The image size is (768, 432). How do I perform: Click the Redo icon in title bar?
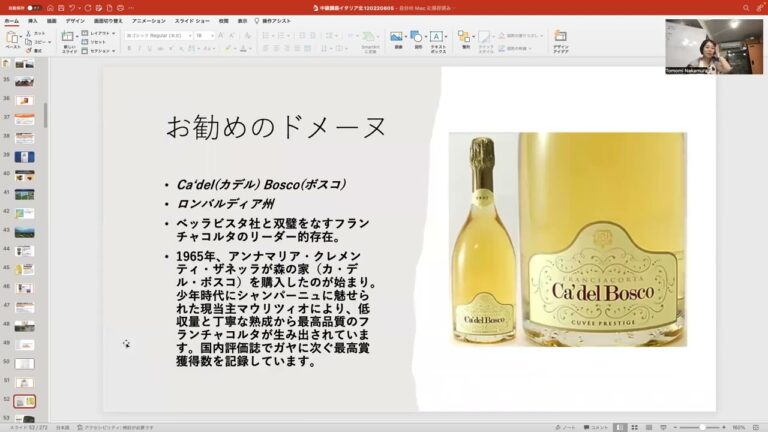pos(88,8)
